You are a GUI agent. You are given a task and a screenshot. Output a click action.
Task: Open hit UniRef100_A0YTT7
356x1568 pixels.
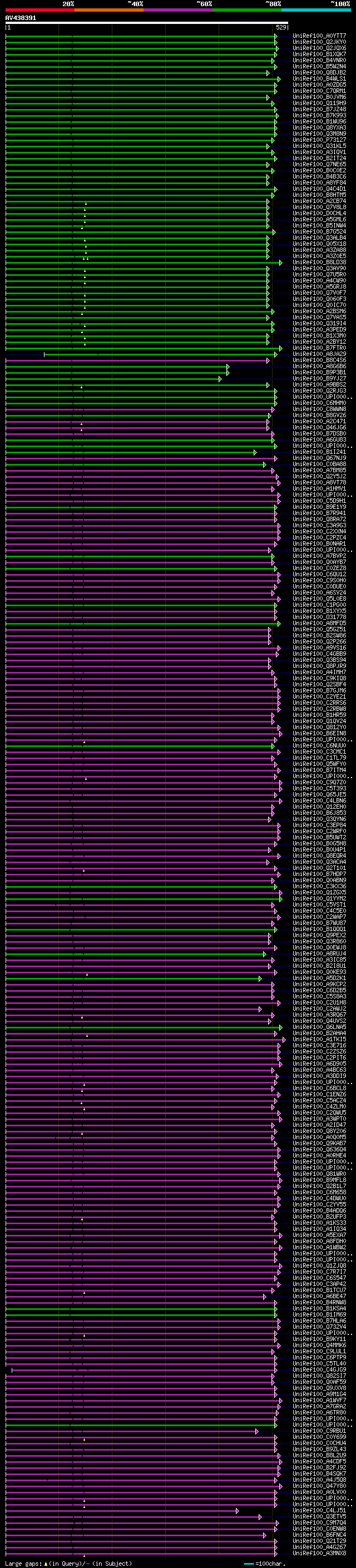(319, 36)
